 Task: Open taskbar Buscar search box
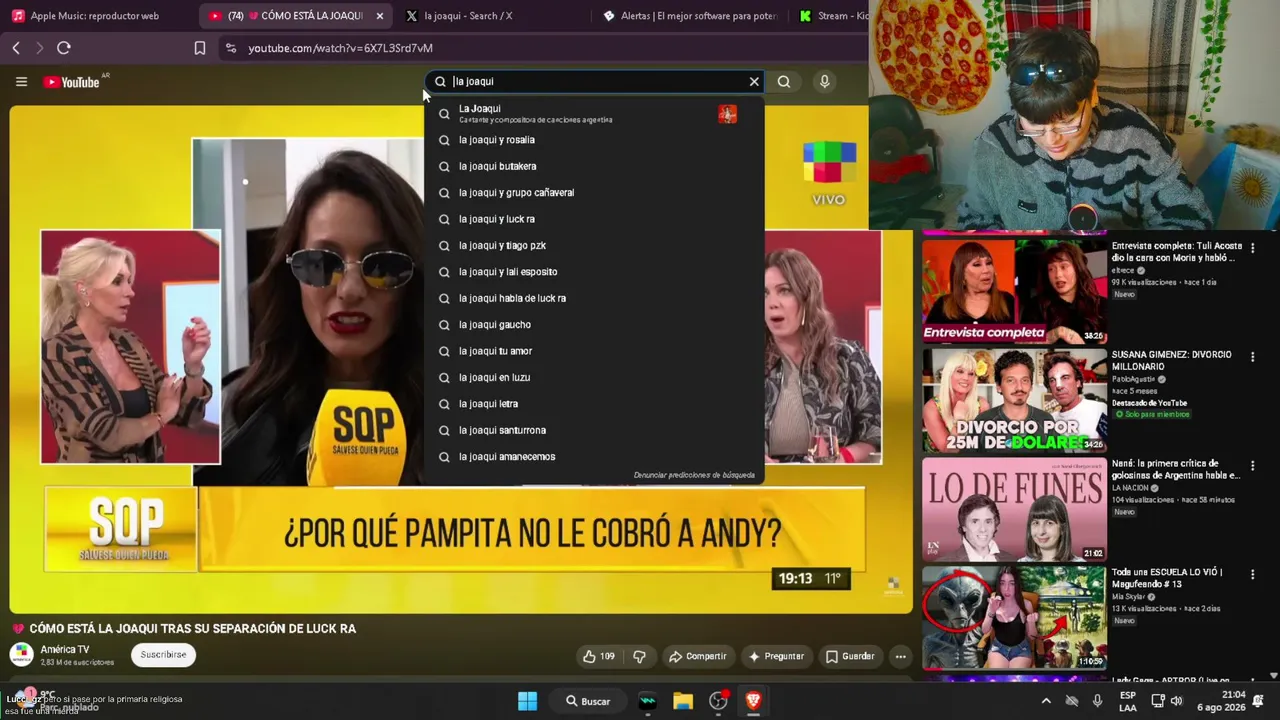click(588, 701)
